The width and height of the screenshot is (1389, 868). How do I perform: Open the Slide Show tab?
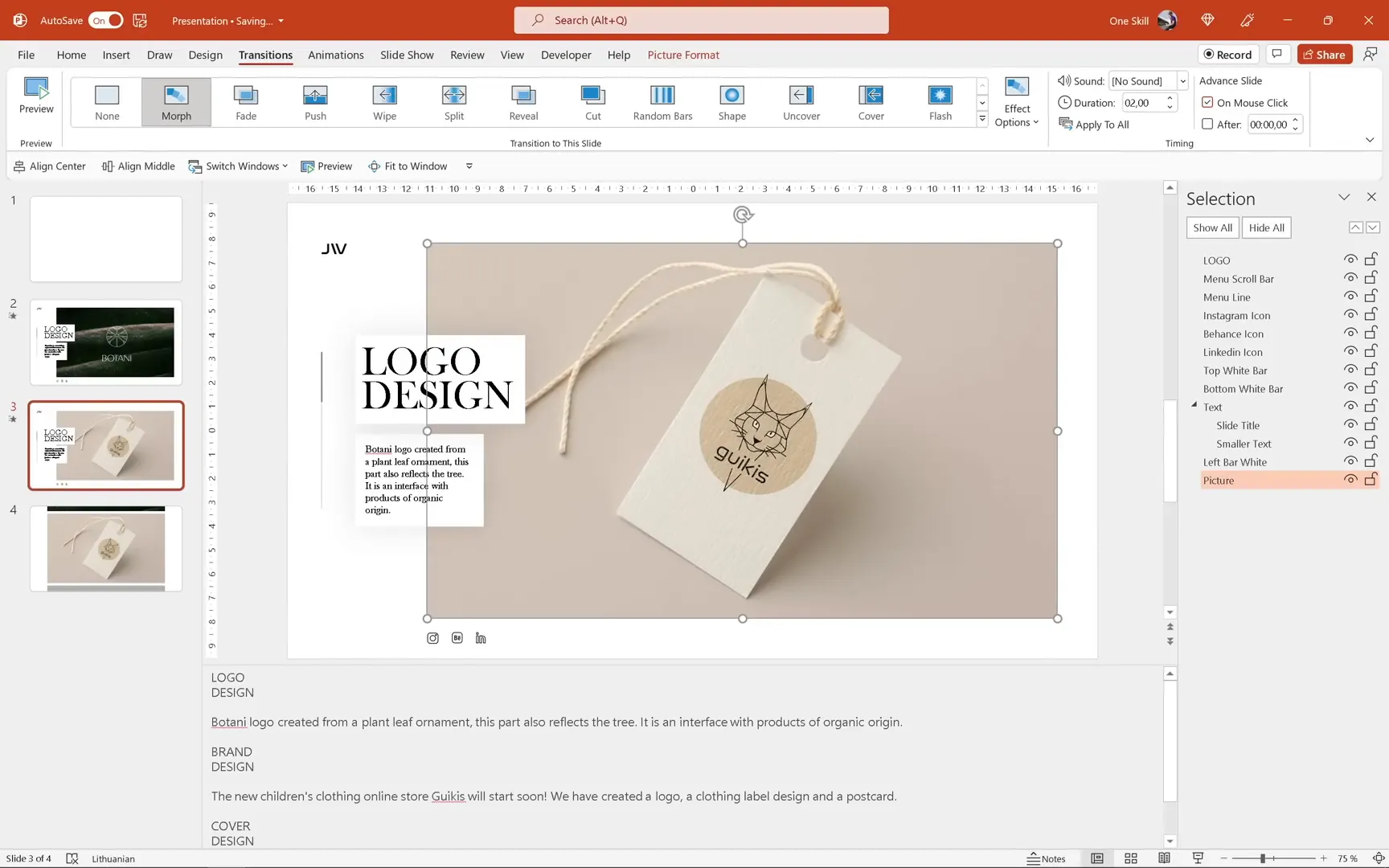(x=407, y=55)
